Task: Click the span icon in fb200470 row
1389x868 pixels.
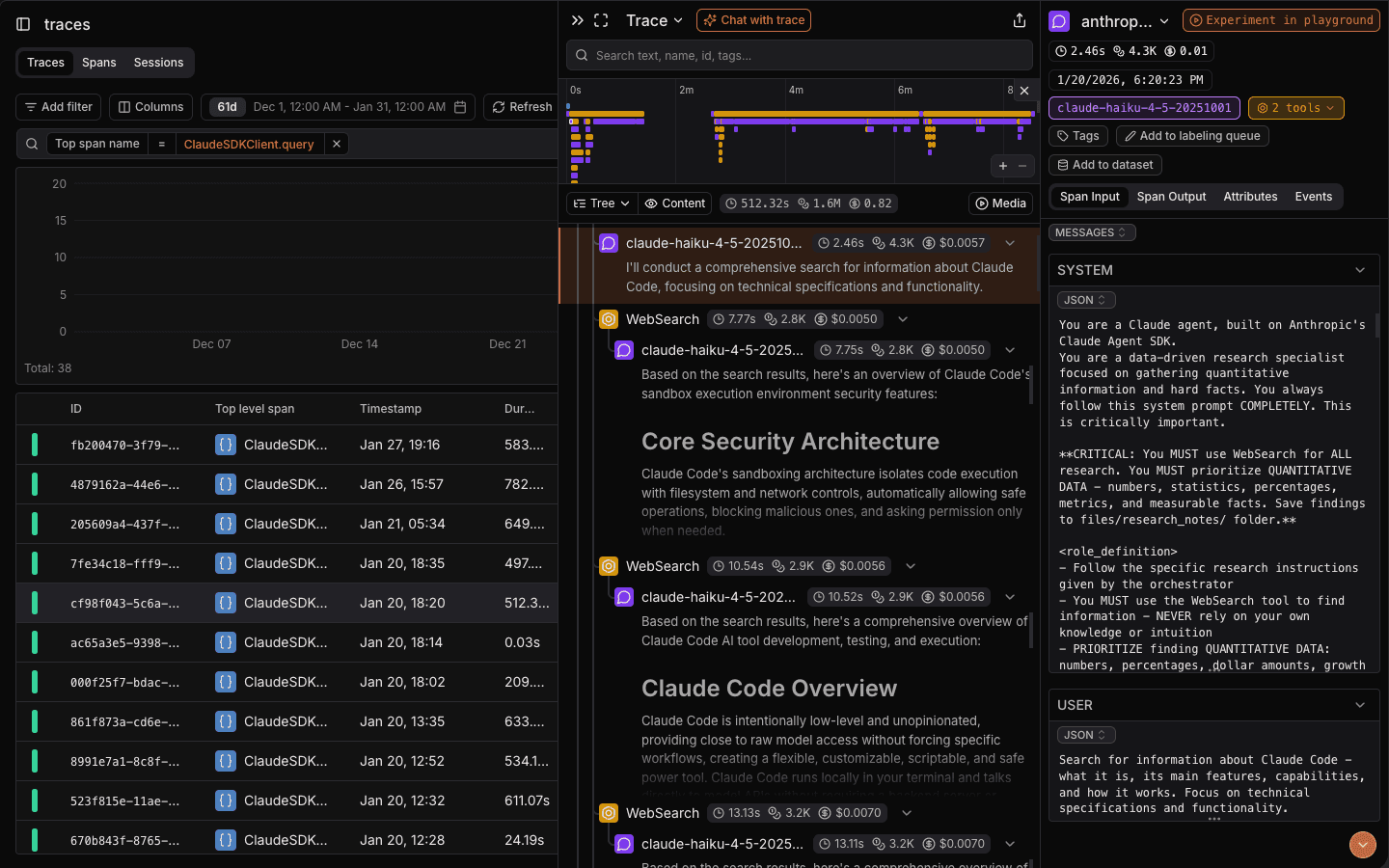Action: pyautogui.click(x=225, y=445)
